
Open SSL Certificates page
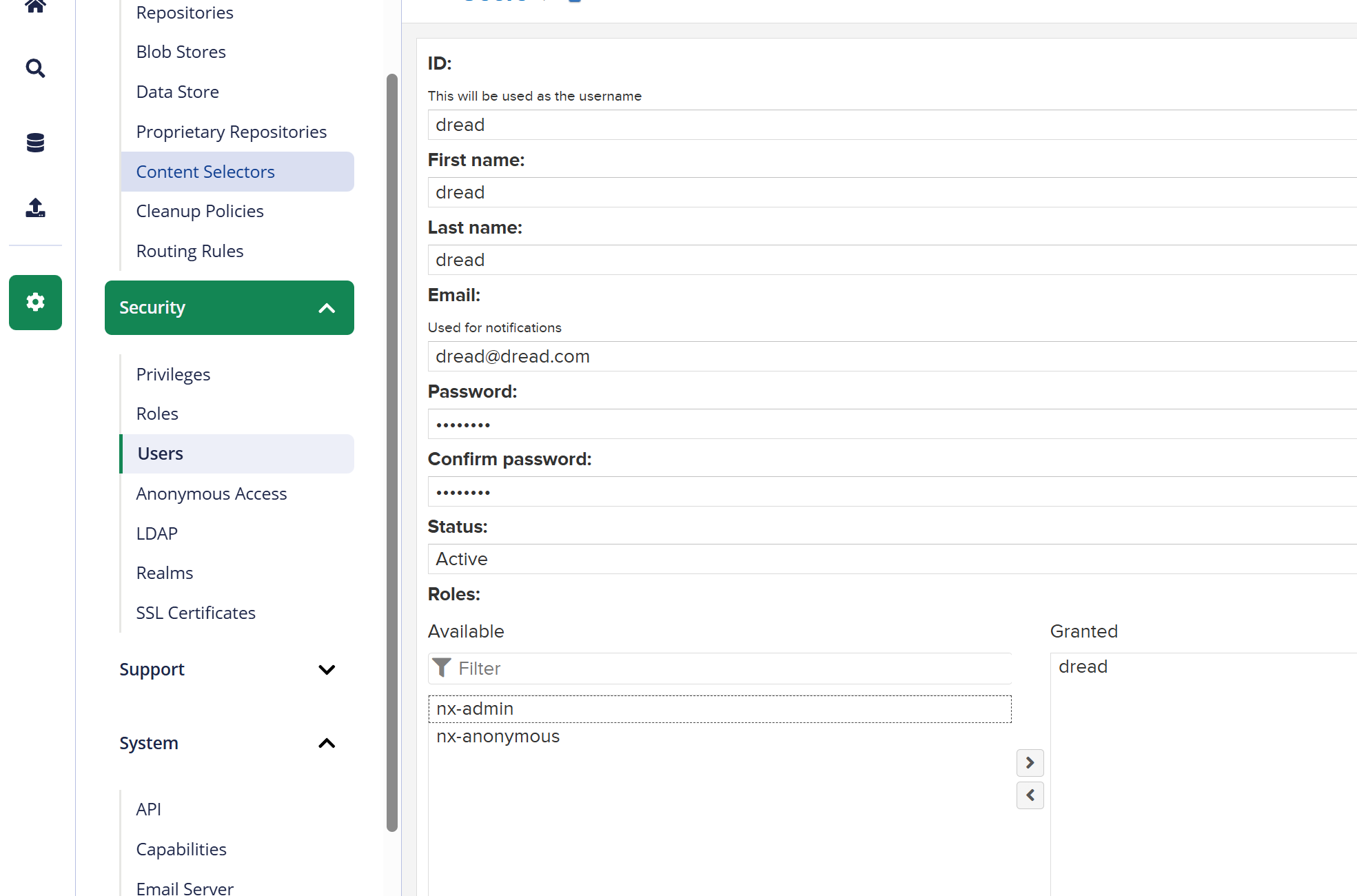196,613
